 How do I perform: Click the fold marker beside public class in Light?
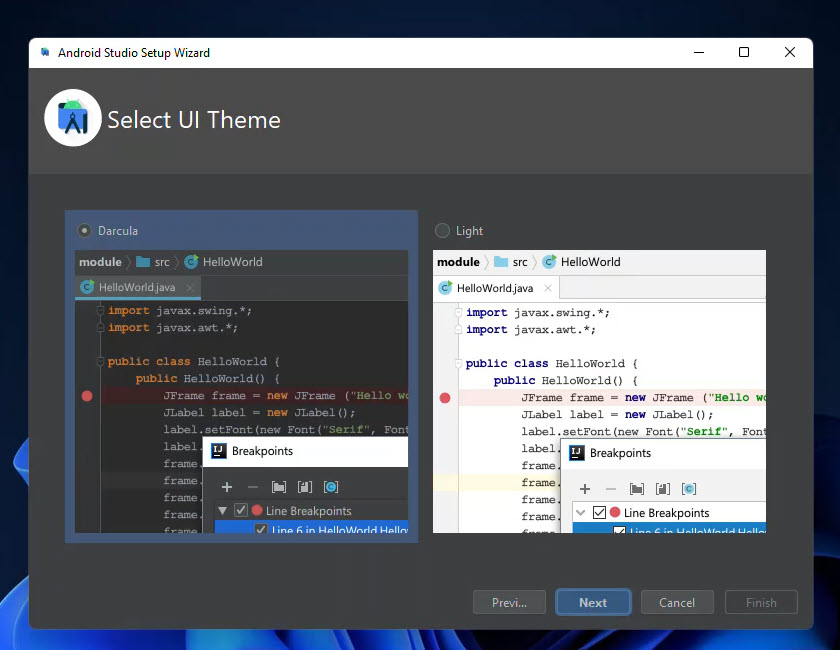click(458, 364)
